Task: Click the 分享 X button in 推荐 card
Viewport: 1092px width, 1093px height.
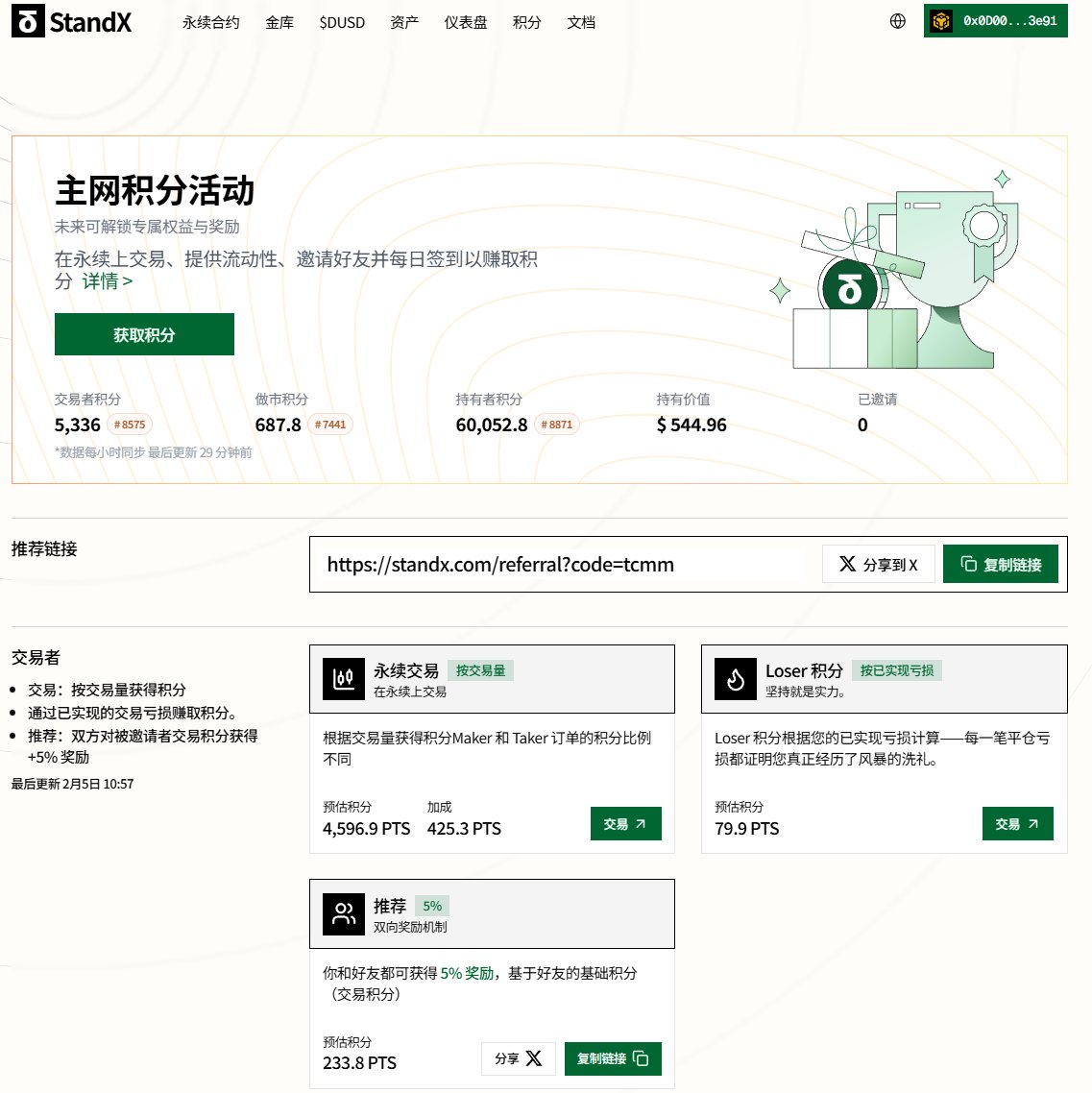Action: pos(518,1058)
